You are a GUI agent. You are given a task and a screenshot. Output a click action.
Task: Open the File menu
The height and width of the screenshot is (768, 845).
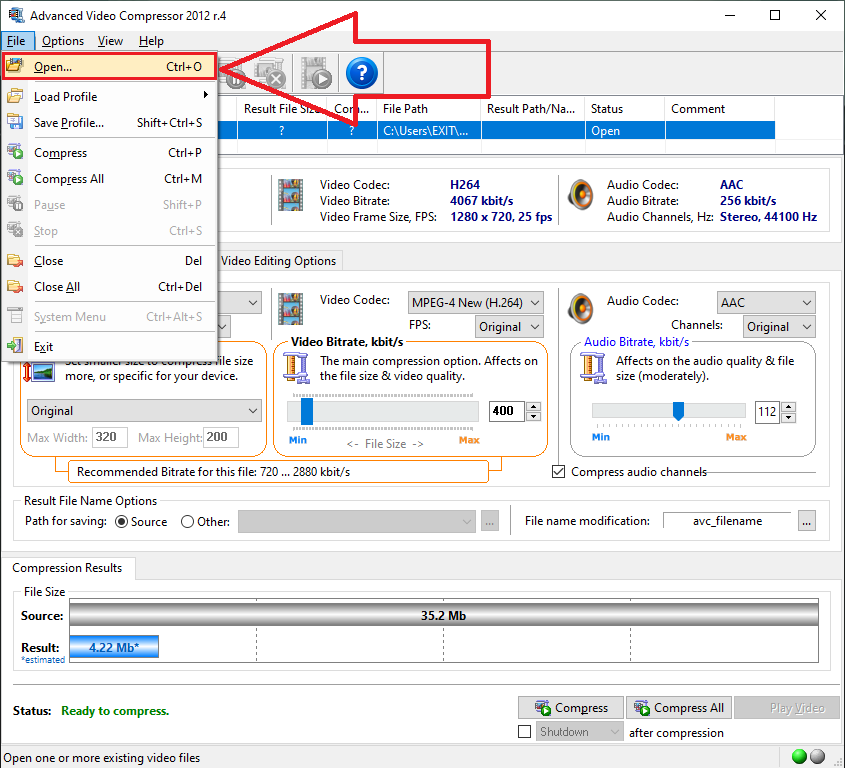pos(16,41)
